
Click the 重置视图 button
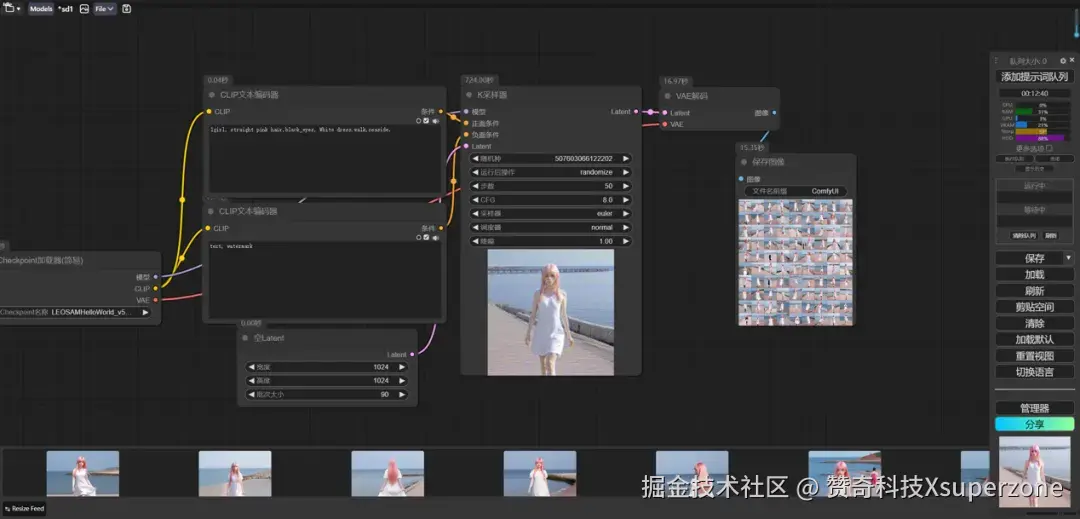[1035, 356]
